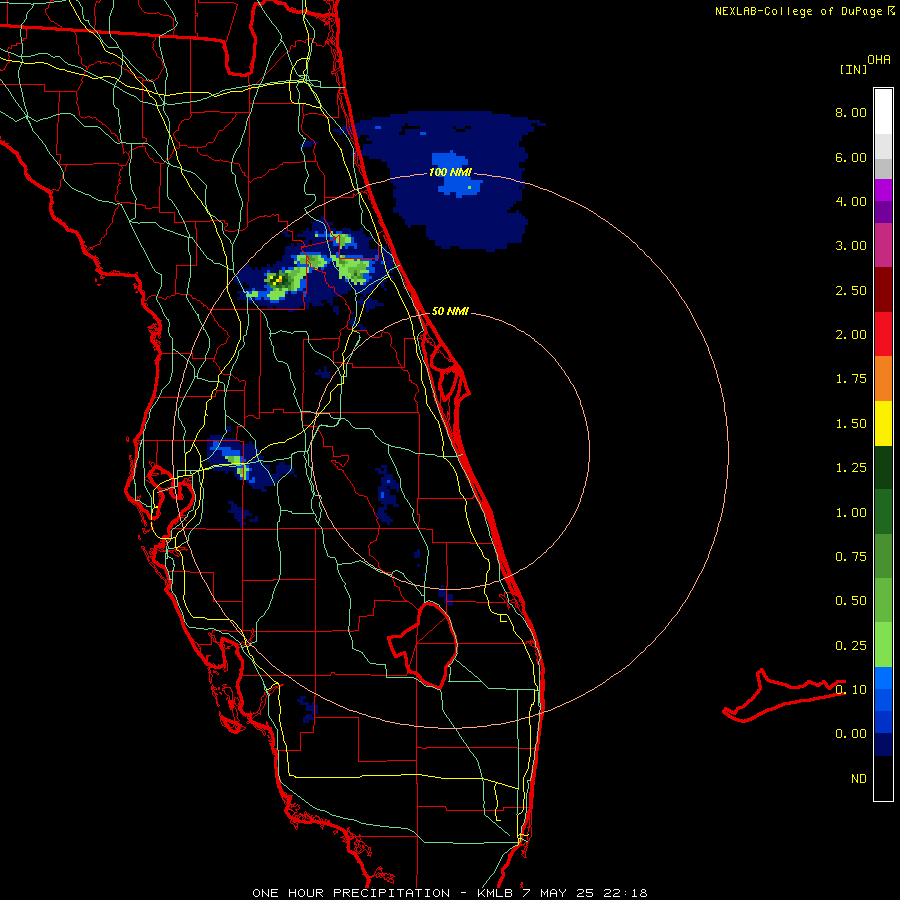Click the ONE HOUR PRECIPITATION title caption

tap(450, 893)
